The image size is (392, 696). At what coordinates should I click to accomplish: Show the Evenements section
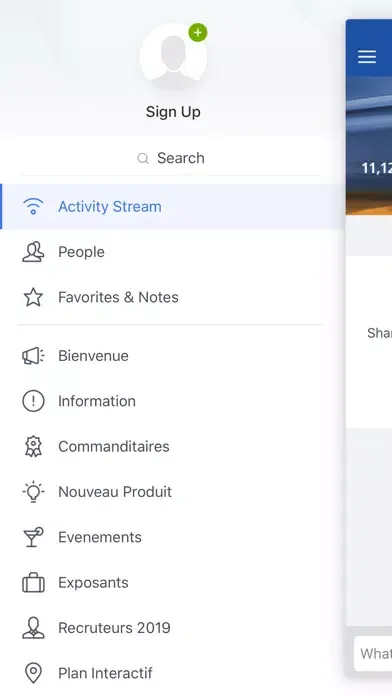(x=173, y=537)
